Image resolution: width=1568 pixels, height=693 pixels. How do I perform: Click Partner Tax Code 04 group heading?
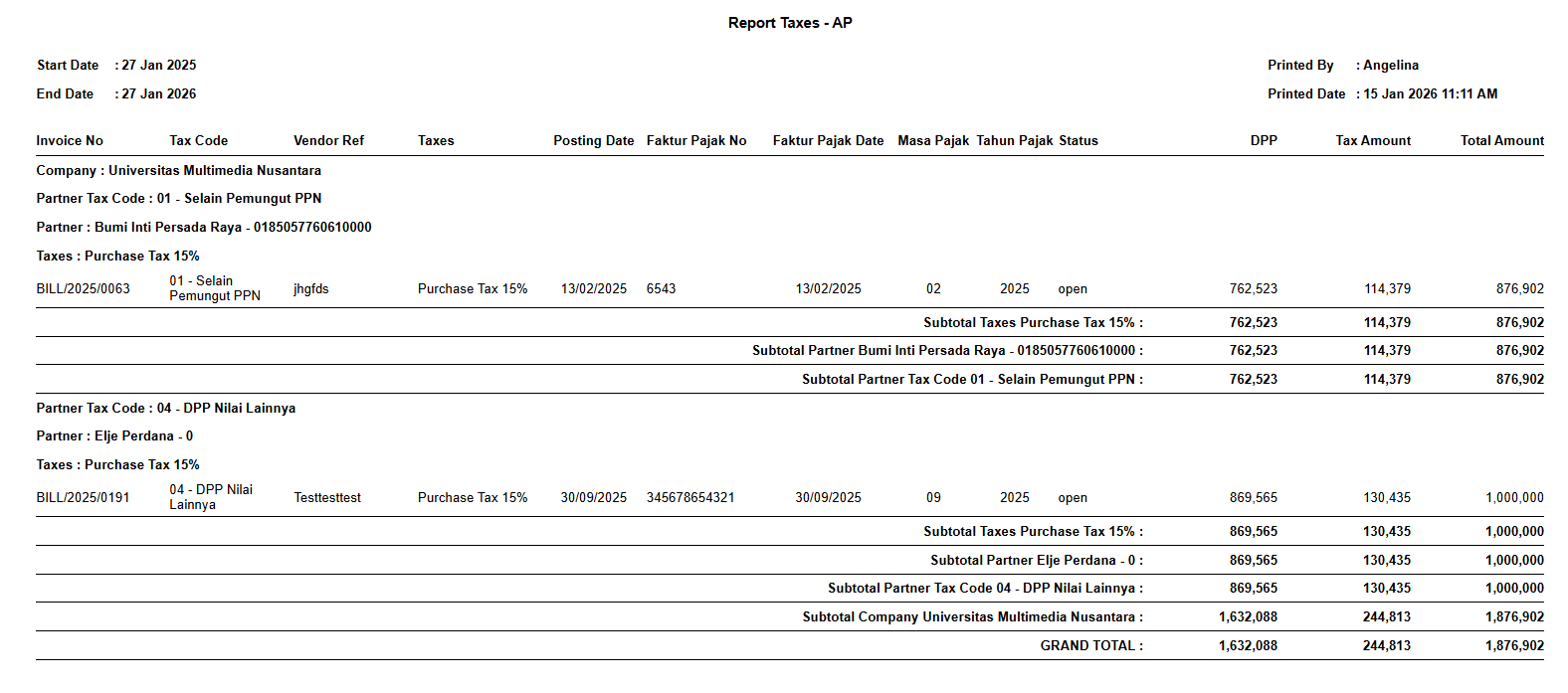pos(165,409)
